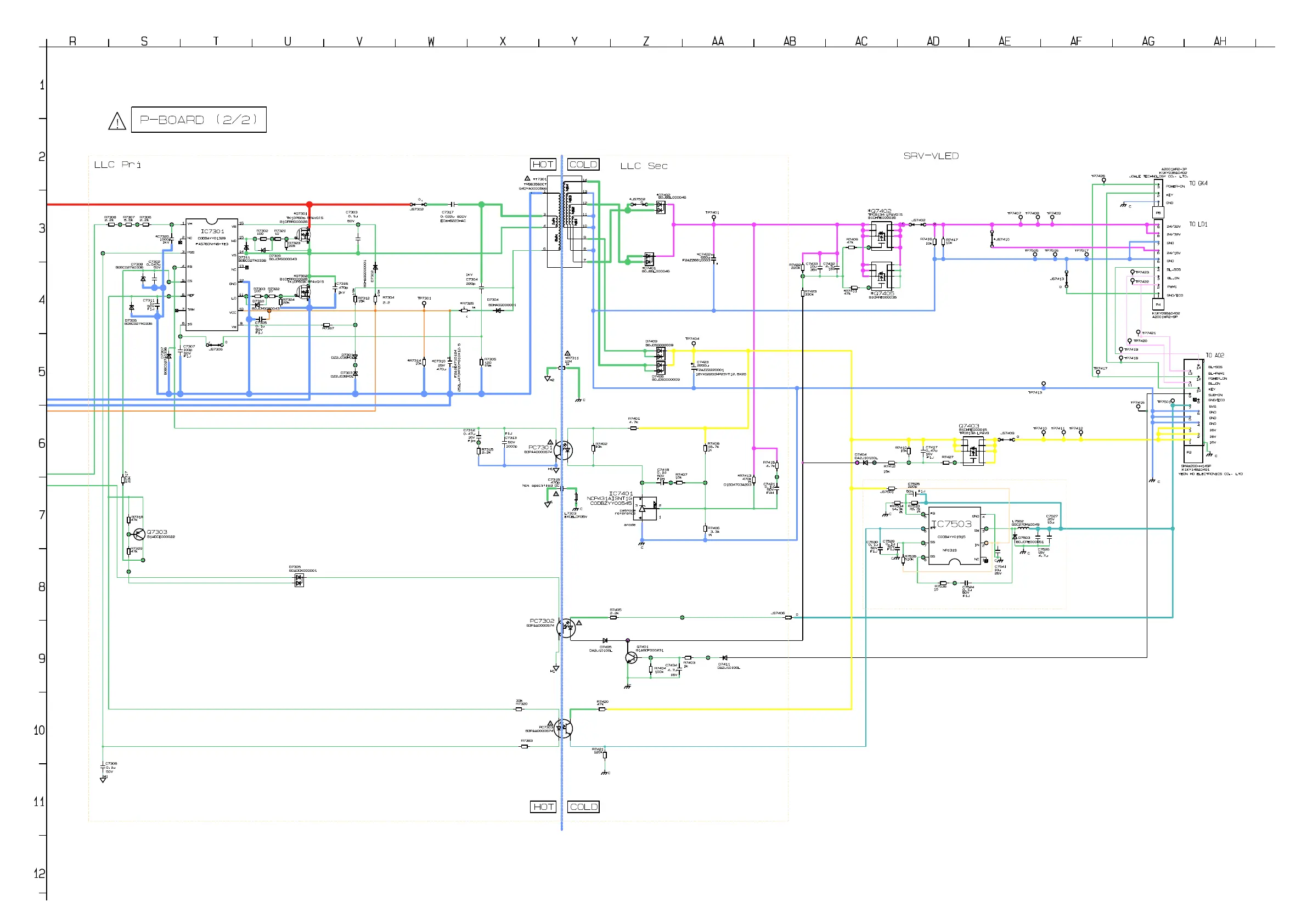The image size is (1307, 924).
Task: Click the warning triangle beside P-BOARD title
Action: pyautogui.click(x=117, y=121)
